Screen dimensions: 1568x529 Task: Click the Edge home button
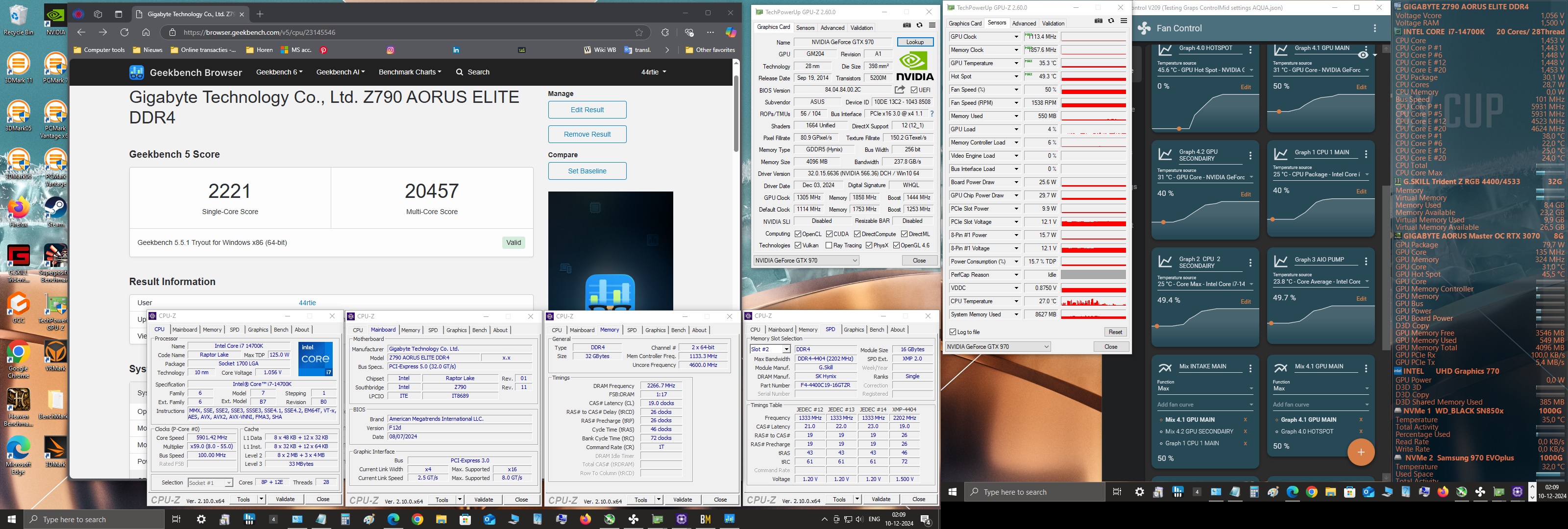point(146,32)
